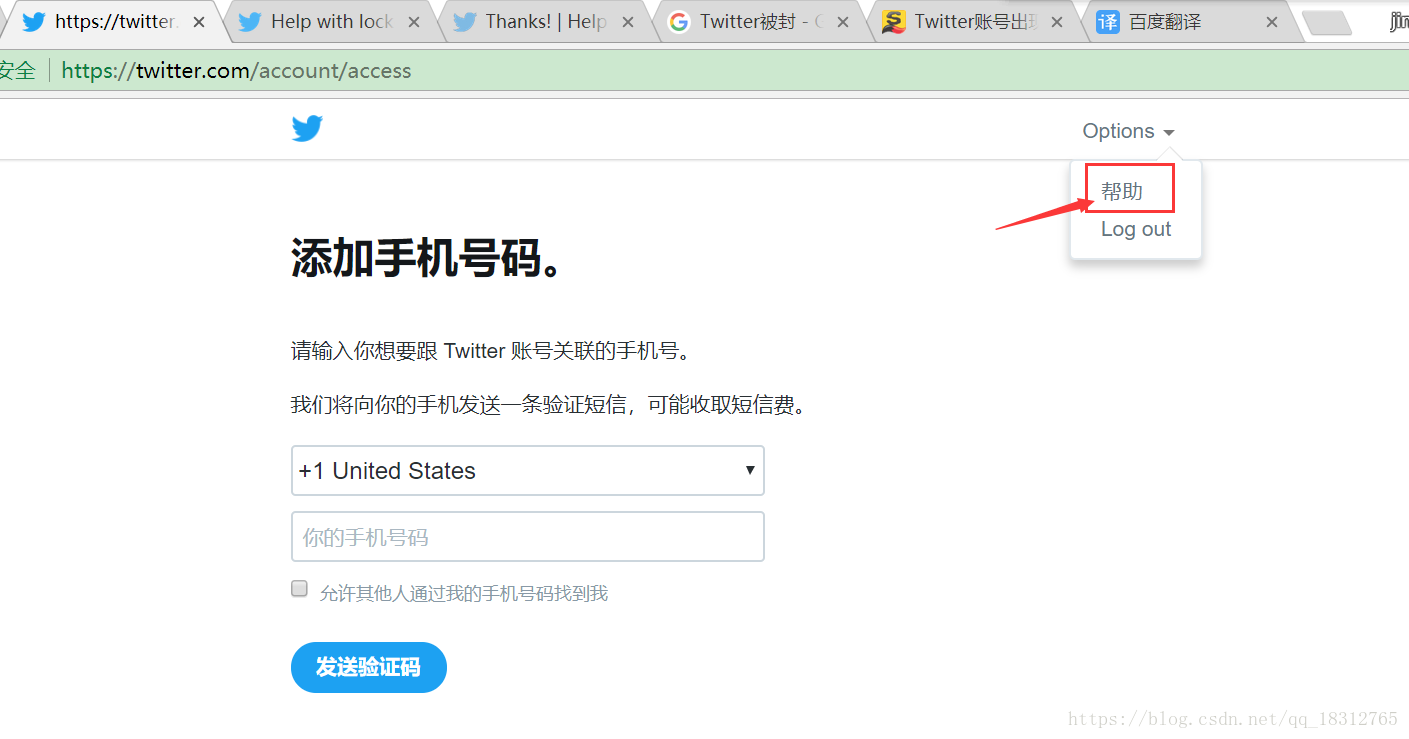Viewport: 1409px width, 739px height.
Task: Select 帮助 from the Options menu
Action: click(1122, 191)
